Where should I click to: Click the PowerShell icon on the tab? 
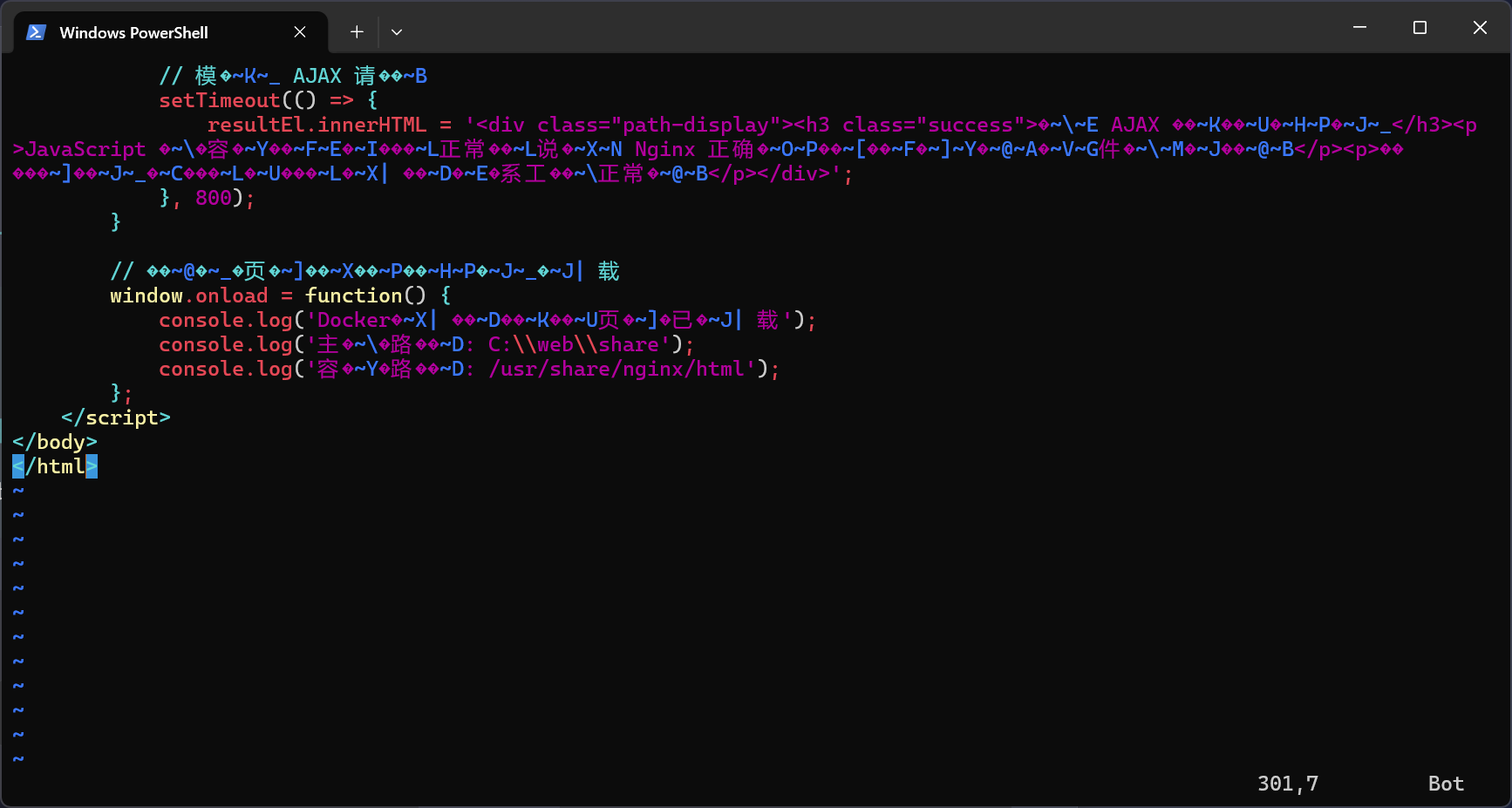pyautogui.click(x=36, y=32)
